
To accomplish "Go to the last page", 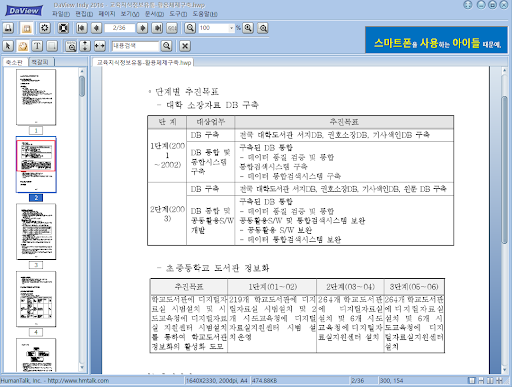I will click(157, 28).
